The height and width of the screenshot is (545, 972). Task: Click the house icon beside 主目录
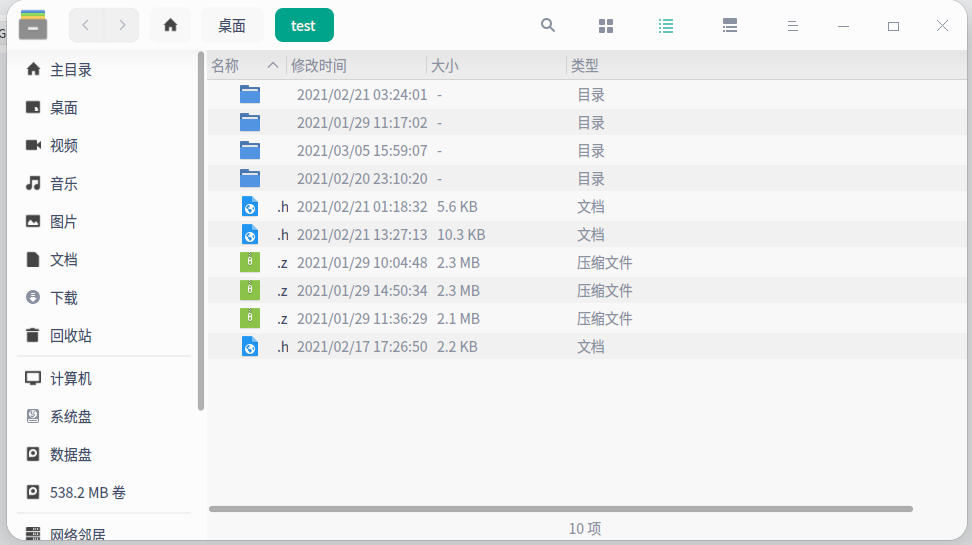tap(33, 69)
